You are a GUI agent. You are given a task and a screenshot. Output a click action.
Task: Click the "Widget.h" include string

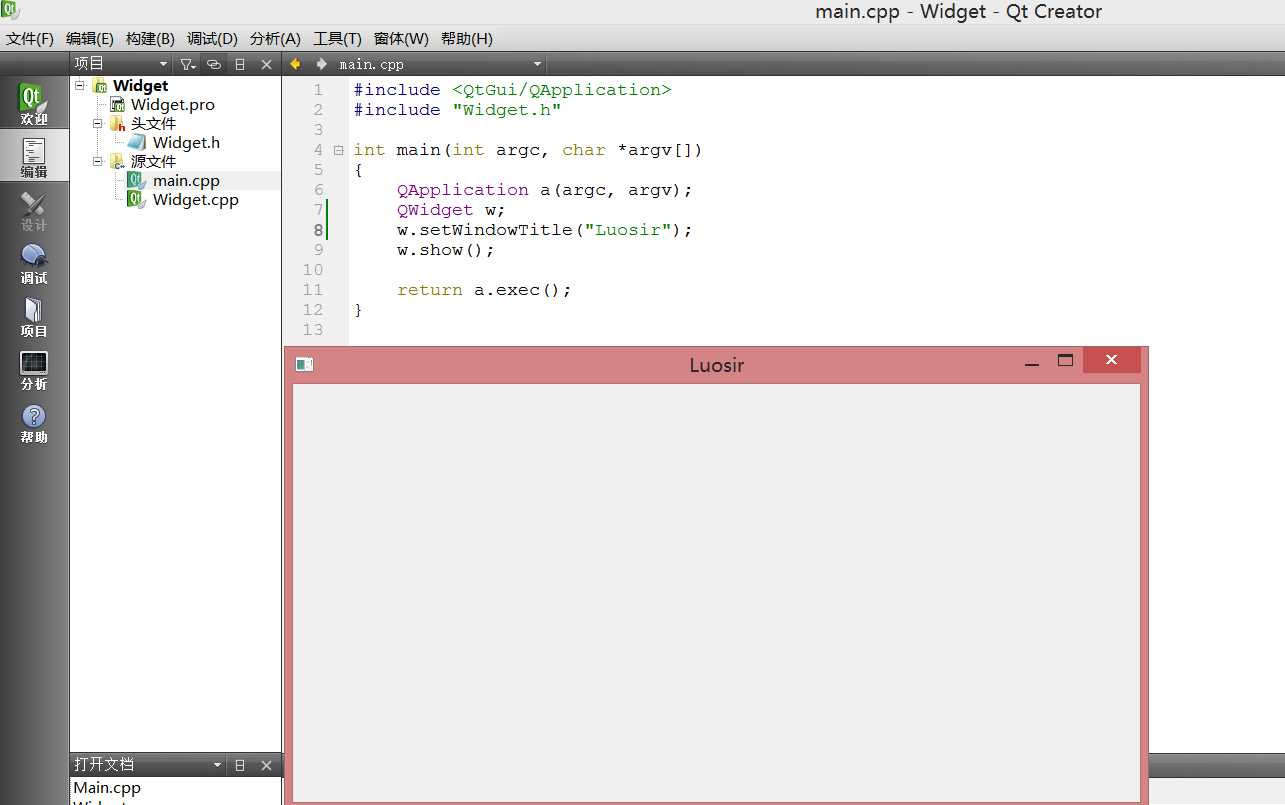click(507, 110)
